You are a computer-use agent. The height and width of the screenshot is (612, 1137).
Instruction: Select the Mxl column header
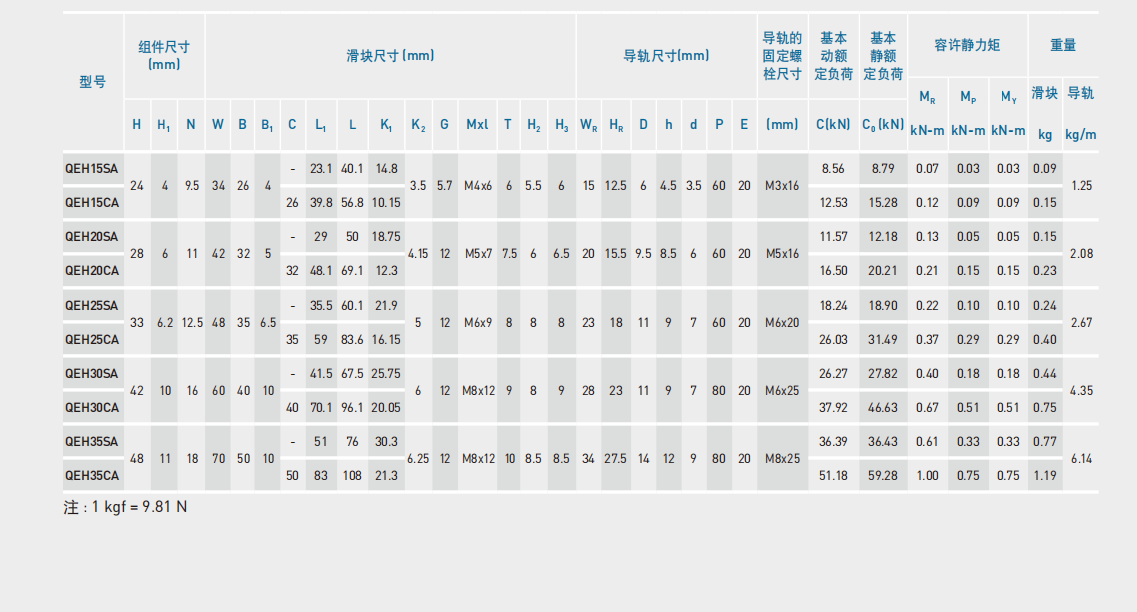477,125
